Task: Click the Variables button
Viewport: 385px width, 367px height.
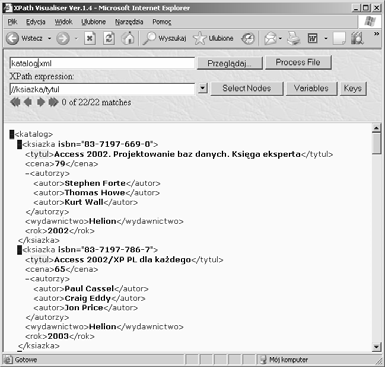Action: click(x=311, y=88)
